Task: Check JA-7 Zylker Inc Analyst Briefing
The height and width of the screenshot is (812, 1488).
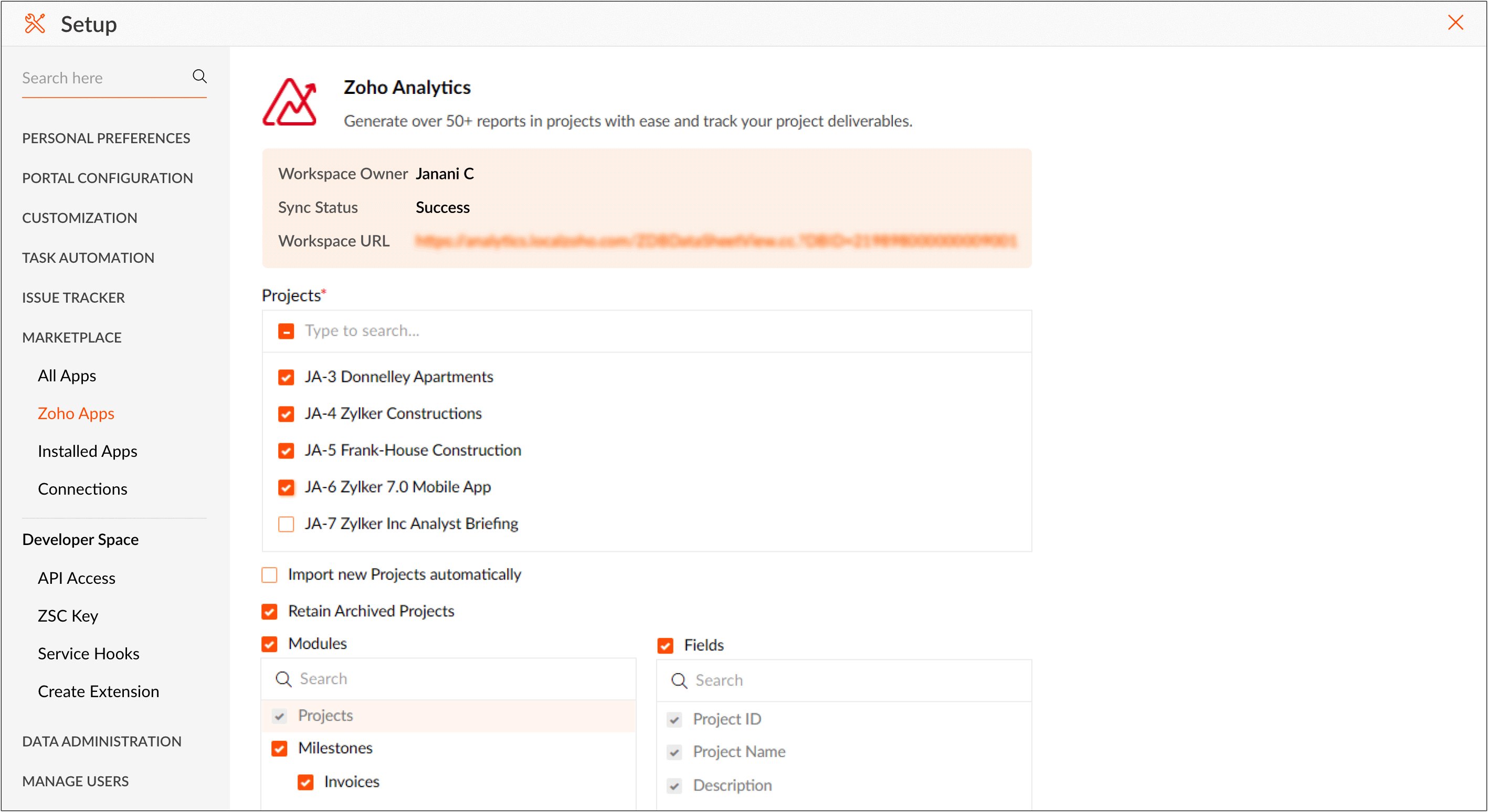Action: (286, 524)
